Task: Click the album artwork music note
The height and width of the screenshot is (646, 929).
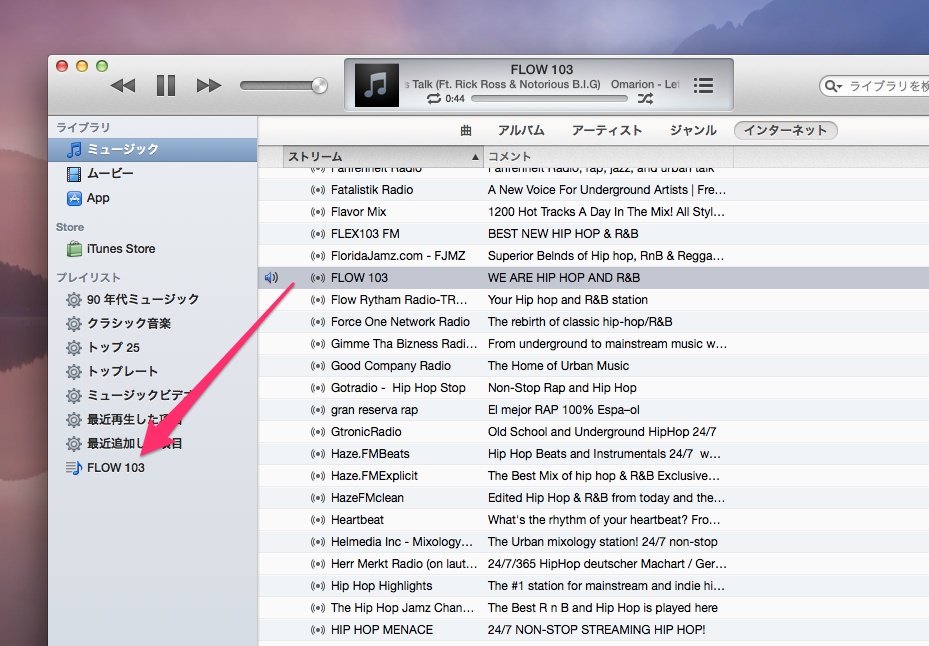Action: point(376,85)
